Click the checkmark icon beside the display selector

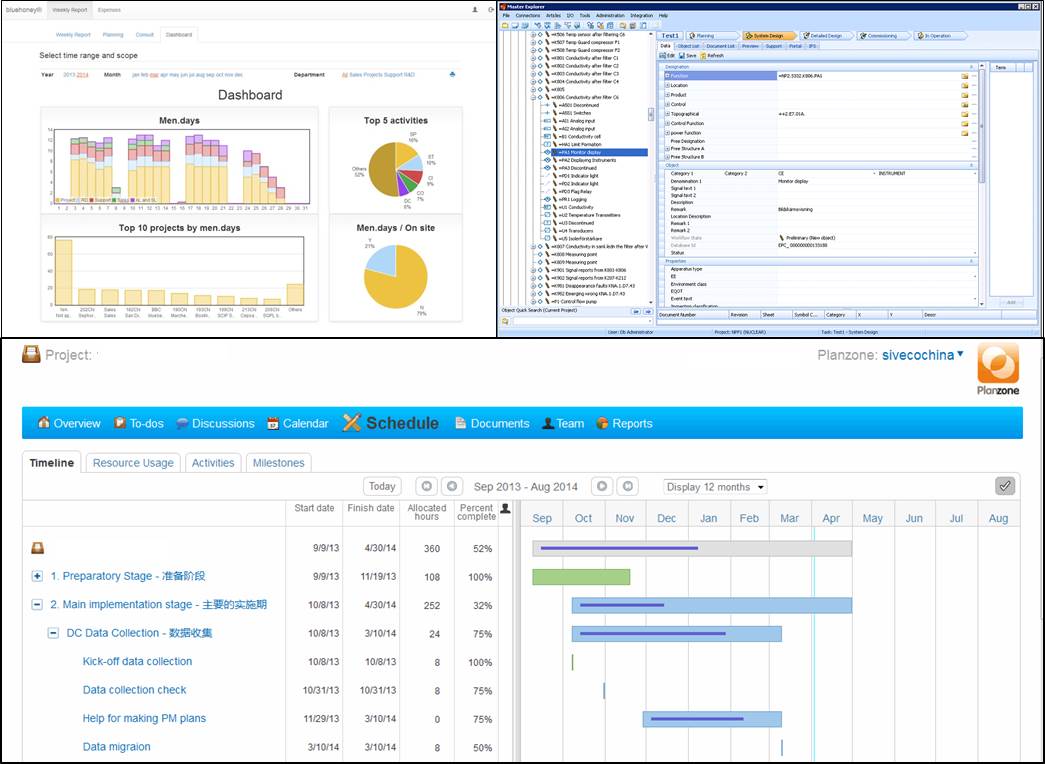pos(1005,486)
